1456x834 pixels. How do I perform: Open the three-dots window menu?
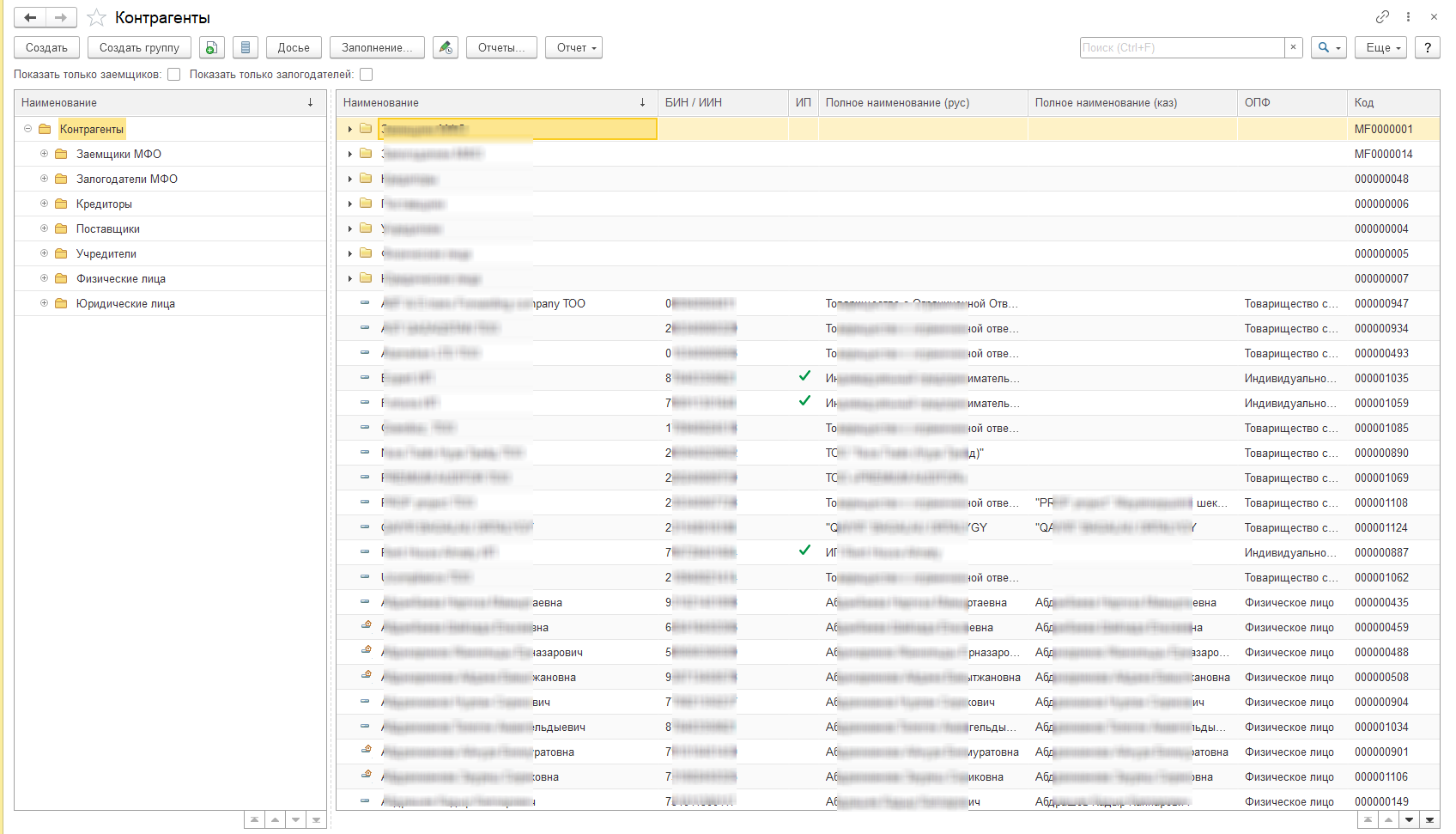click(1408, 16)
